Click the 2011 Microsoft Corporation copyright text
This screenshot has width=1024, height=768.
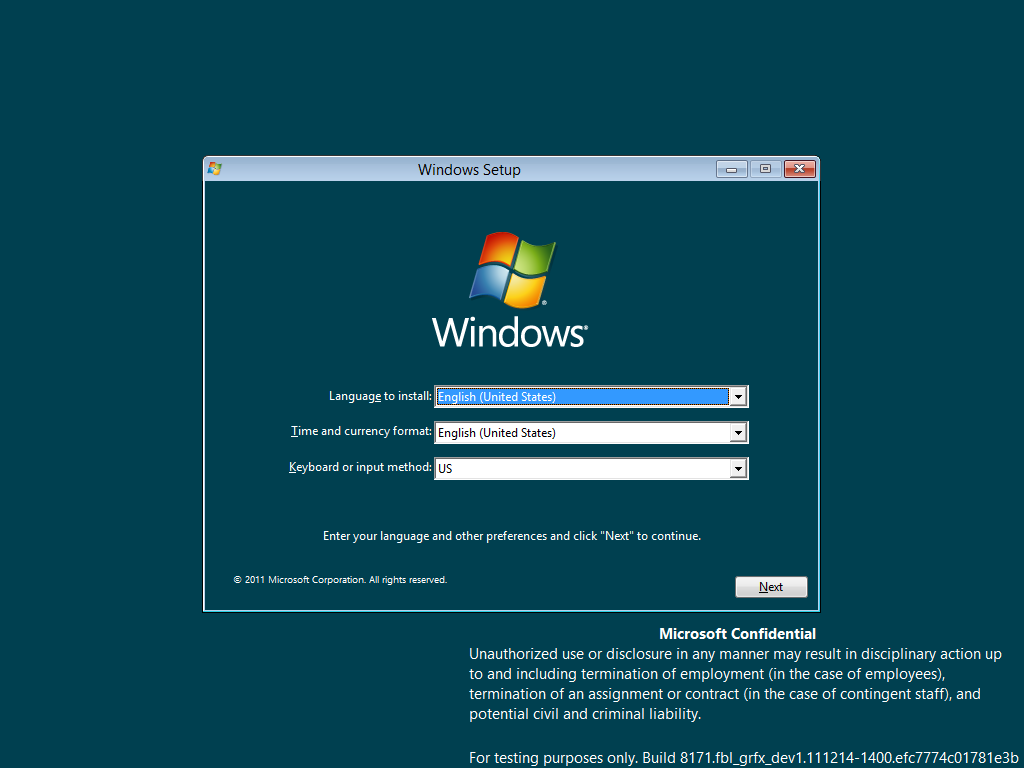tap(340, 580)
